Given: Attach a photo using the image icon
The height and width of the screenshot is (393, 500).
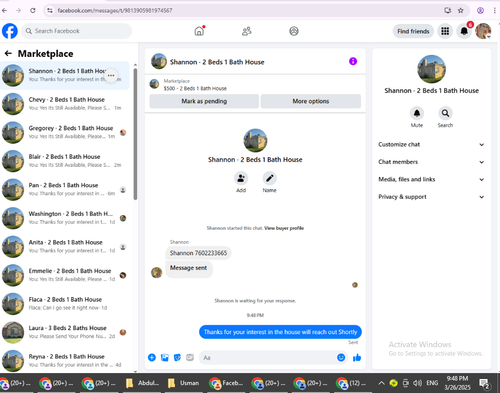Looking at the screenshot, I should tap(165, 358).
